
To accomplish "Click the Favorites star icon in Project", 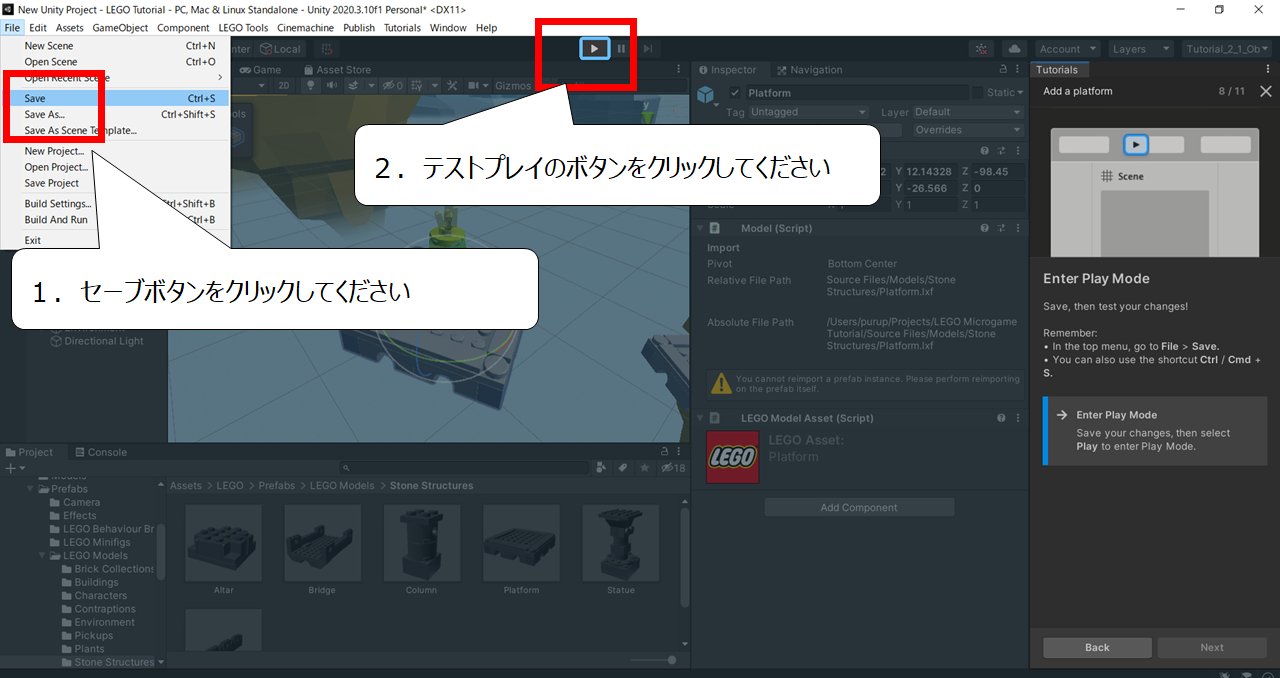I will tap(645, 467).
